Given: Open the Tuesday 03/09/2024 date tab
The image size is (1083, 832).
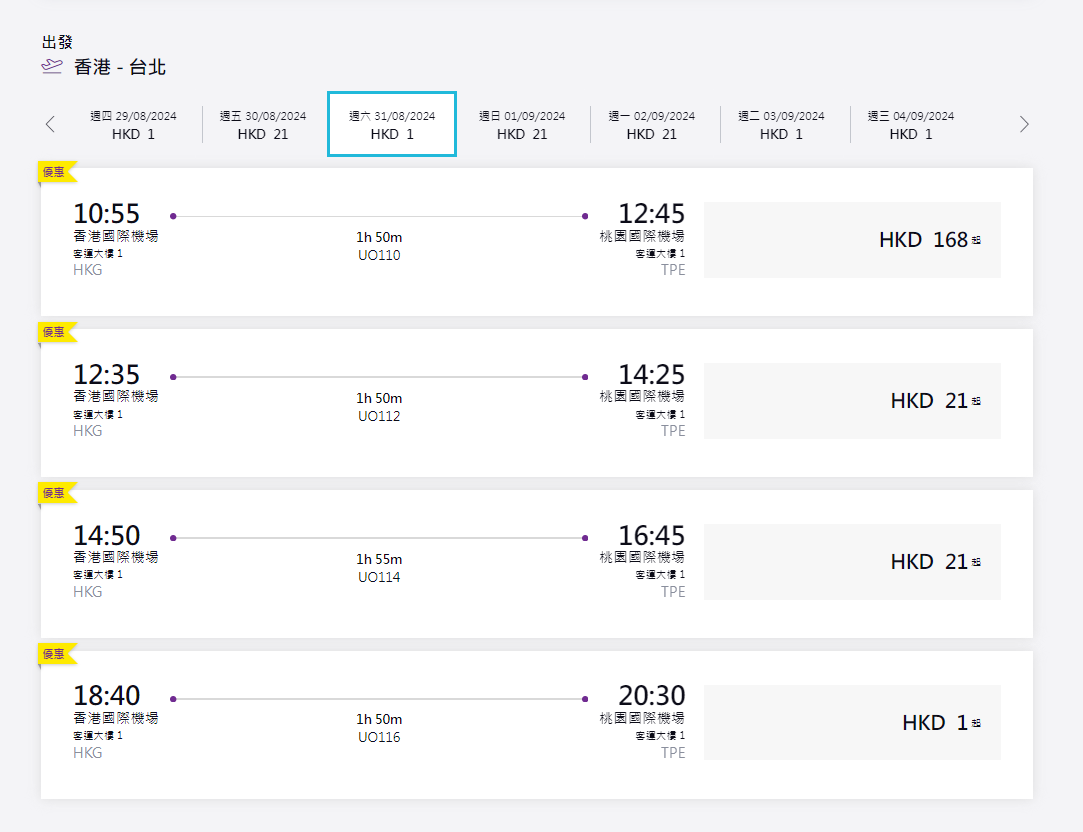Looking at the screenshot, I should [781, 125].
